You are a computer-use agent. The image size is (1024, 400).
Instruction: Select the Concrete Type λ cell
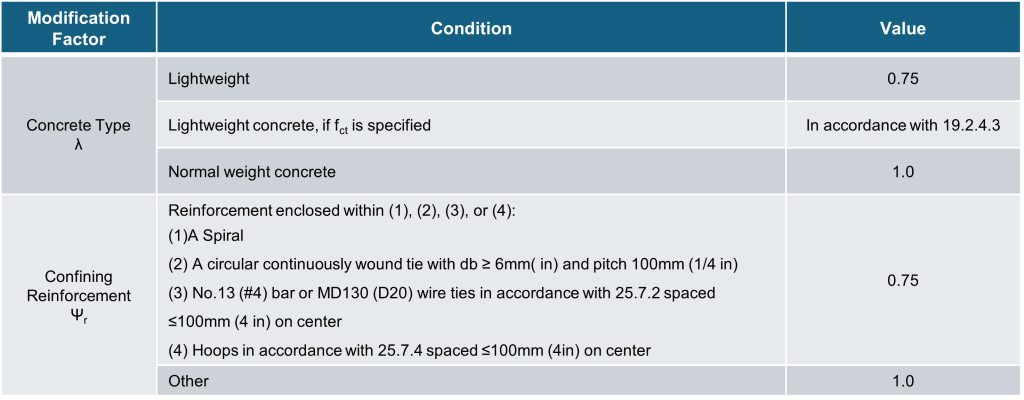(78, 125)
